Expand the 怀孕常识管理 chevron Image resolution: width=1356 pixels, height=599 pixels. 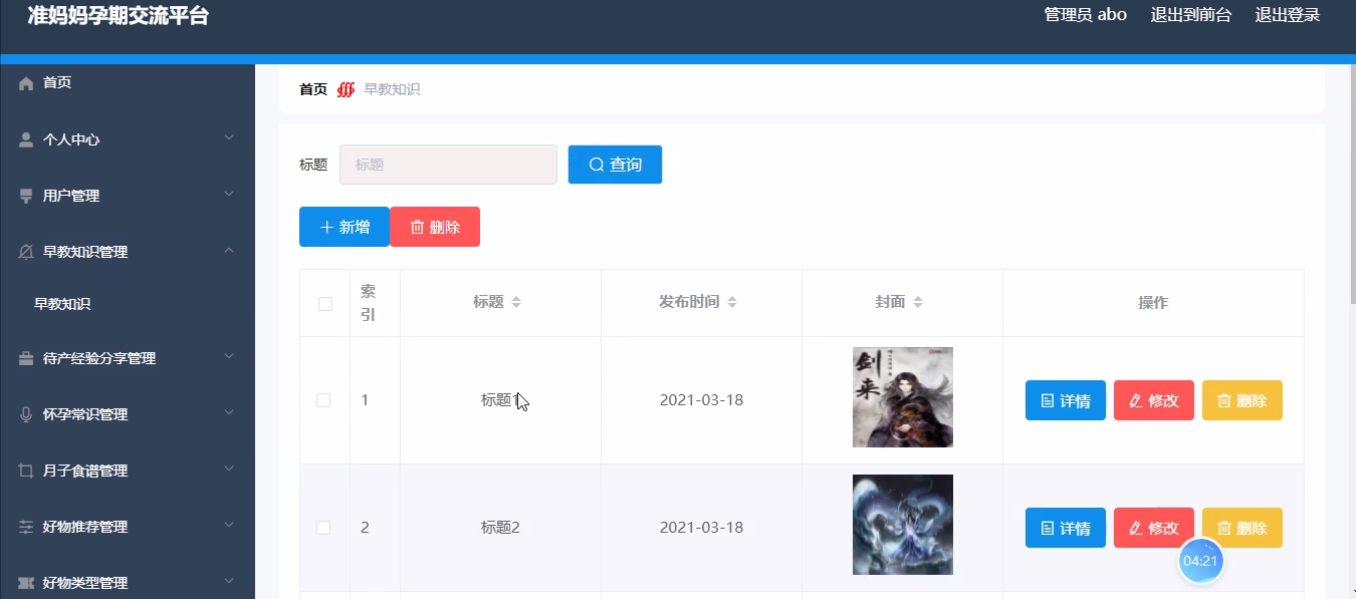coord(229,412)
